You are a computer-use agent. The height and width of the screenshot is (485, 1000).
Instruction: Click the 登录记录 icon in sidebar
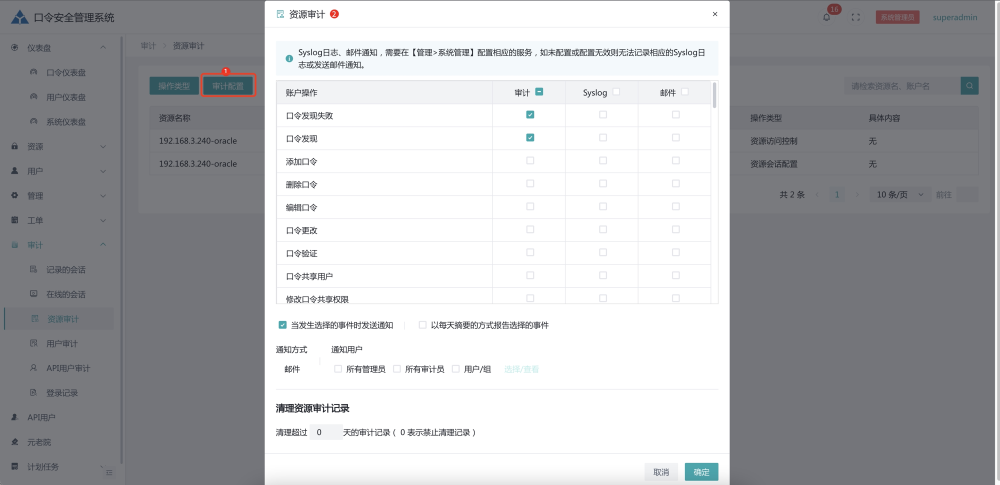point(34,393)
